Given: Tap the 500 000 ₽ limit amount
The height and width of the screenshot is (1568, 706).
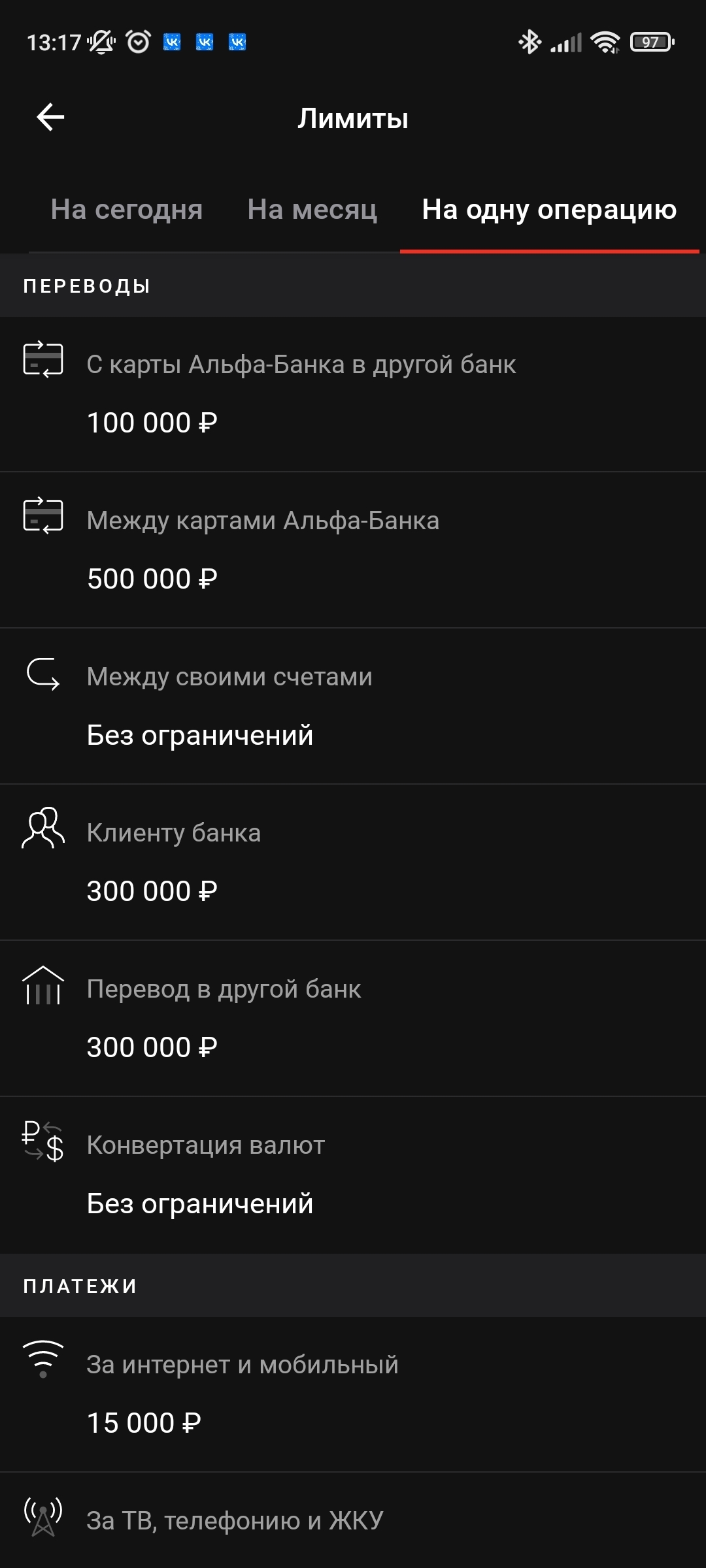Looking at the screenshot, I should click(x=152, y=579).
